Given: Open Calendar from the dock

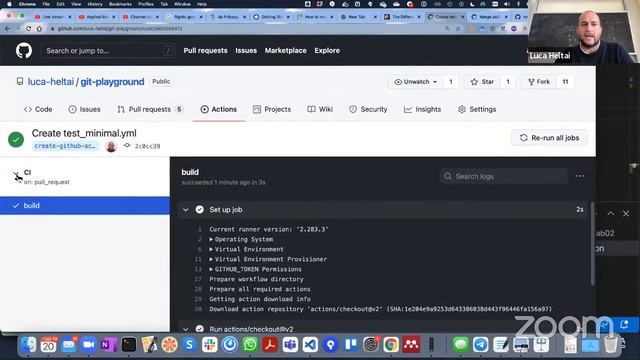Looking at the screenshot, I should 48,345.
